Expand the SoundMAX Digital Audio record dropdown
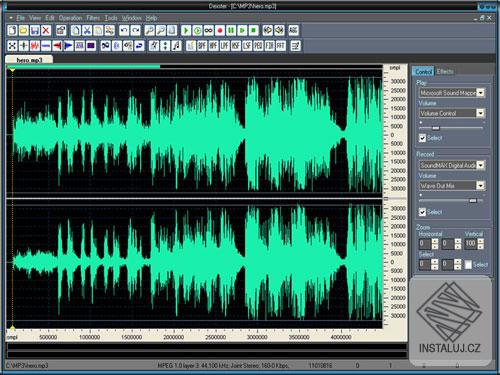This screenshot has width=500, height=375. [x=481, y=165]
